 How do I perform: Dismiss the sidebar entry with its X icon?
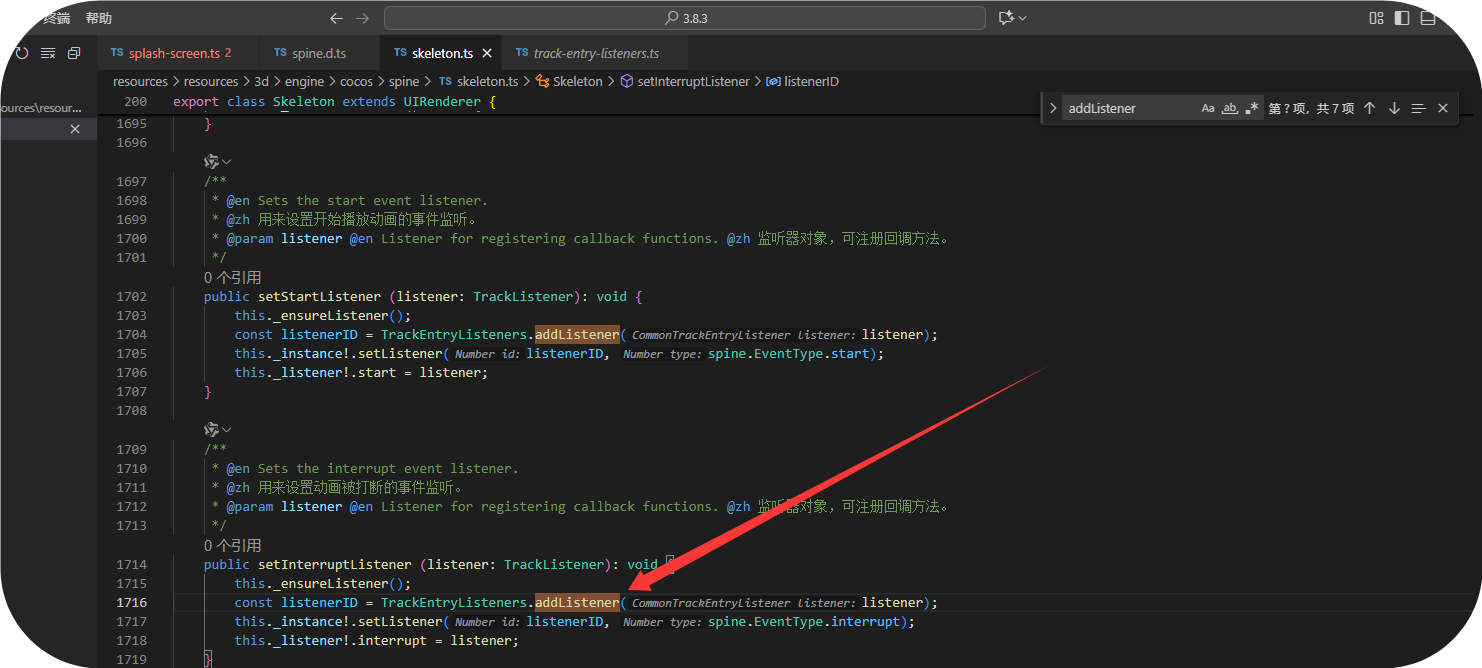pyautogui.click(x=75, y=128)
